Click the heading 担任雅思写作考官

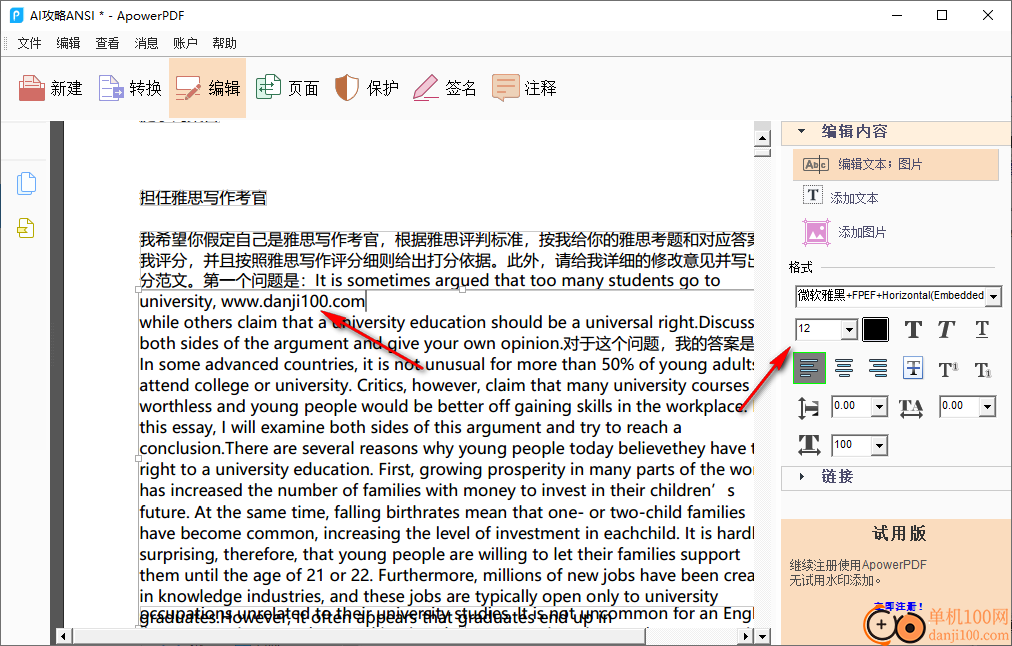(x=203, y=198)
